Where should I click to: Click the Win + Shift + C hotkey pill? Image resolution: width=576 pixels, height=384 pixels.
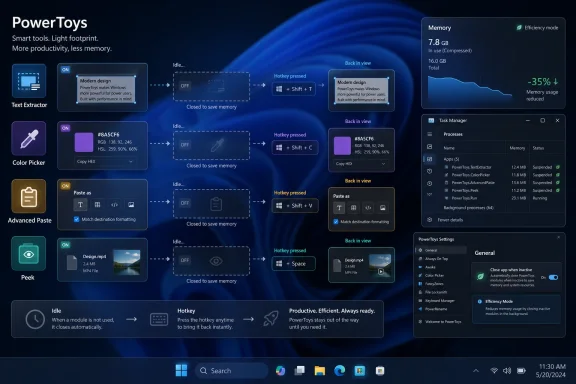pos(295,148)
